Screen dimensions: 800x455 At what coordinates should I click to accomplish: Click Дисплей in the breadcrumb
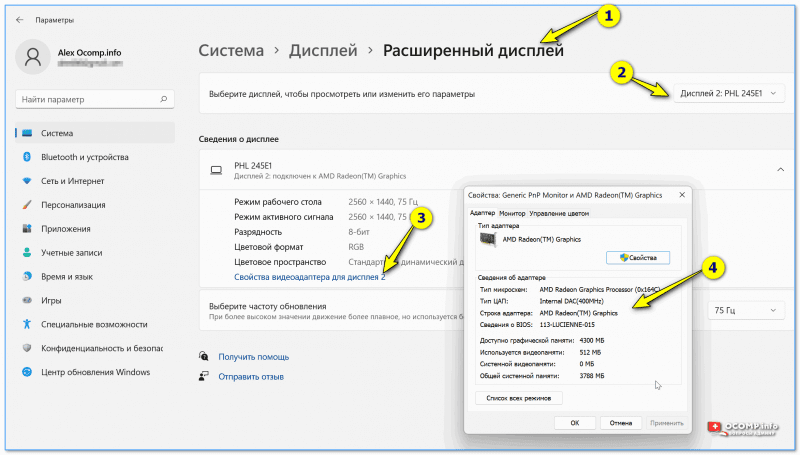(323, 50)
